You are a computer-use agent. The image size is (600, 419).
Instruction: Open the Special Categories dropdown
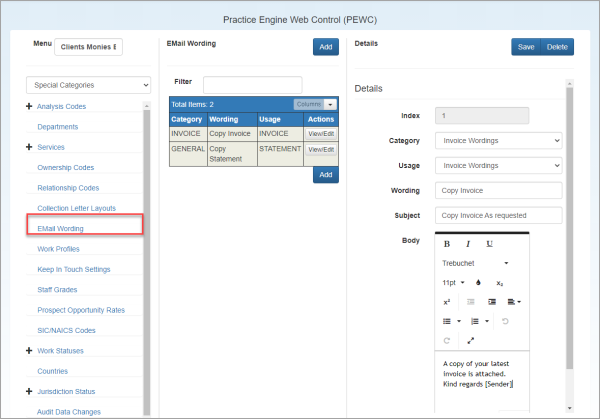click(88, 85)
